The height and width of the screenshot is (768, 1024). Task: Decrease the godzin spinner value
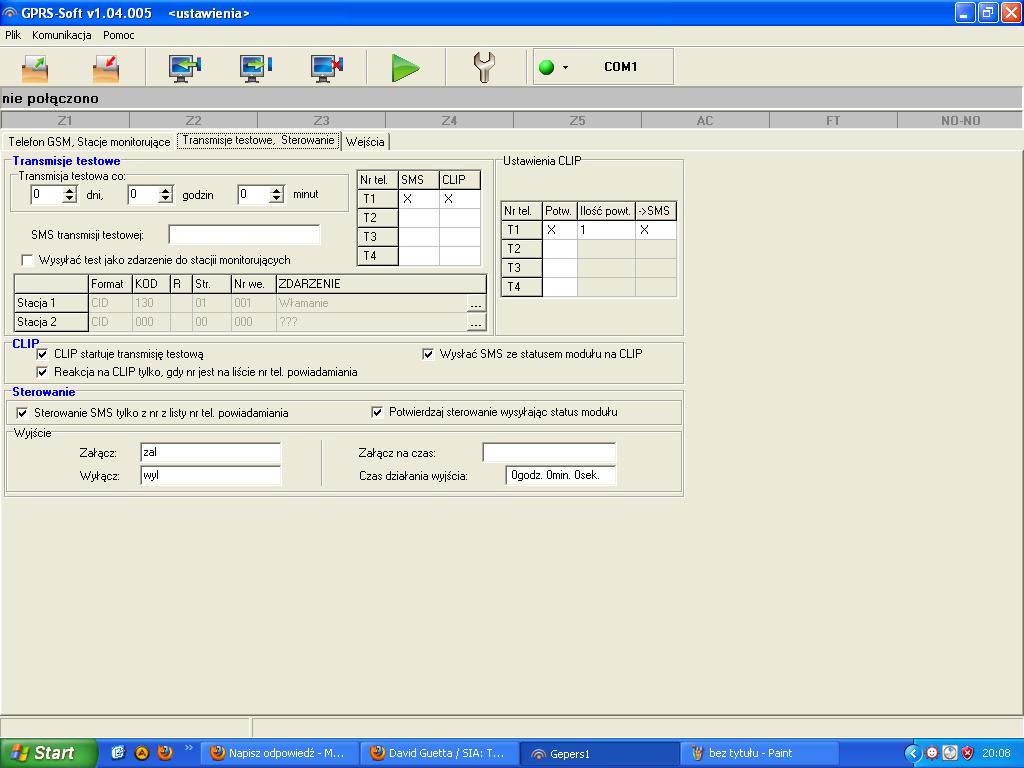[166, 199]
